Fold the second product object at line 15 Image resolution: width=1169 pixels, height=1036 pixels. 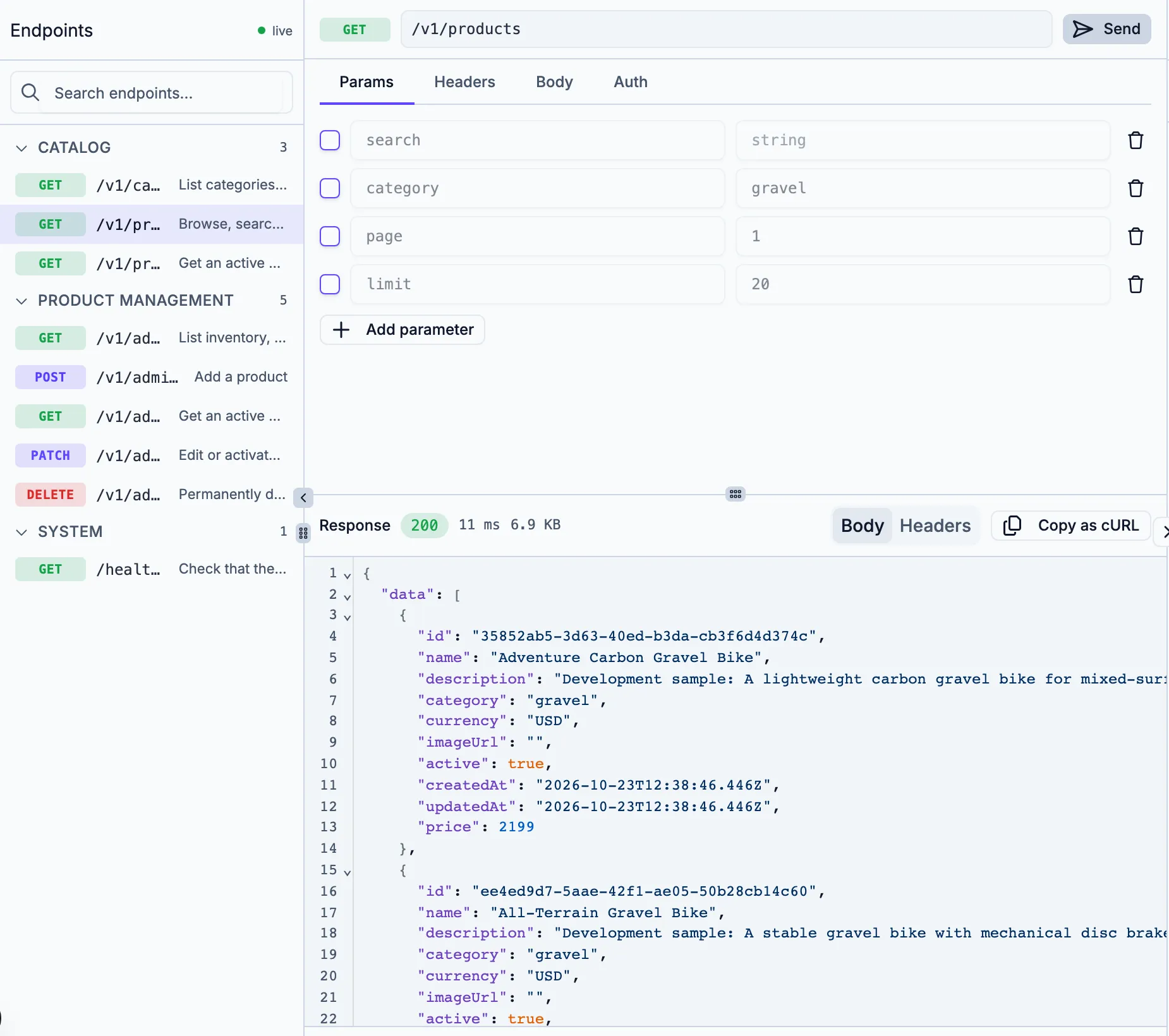pyautogui.click(x=347, y=872)
